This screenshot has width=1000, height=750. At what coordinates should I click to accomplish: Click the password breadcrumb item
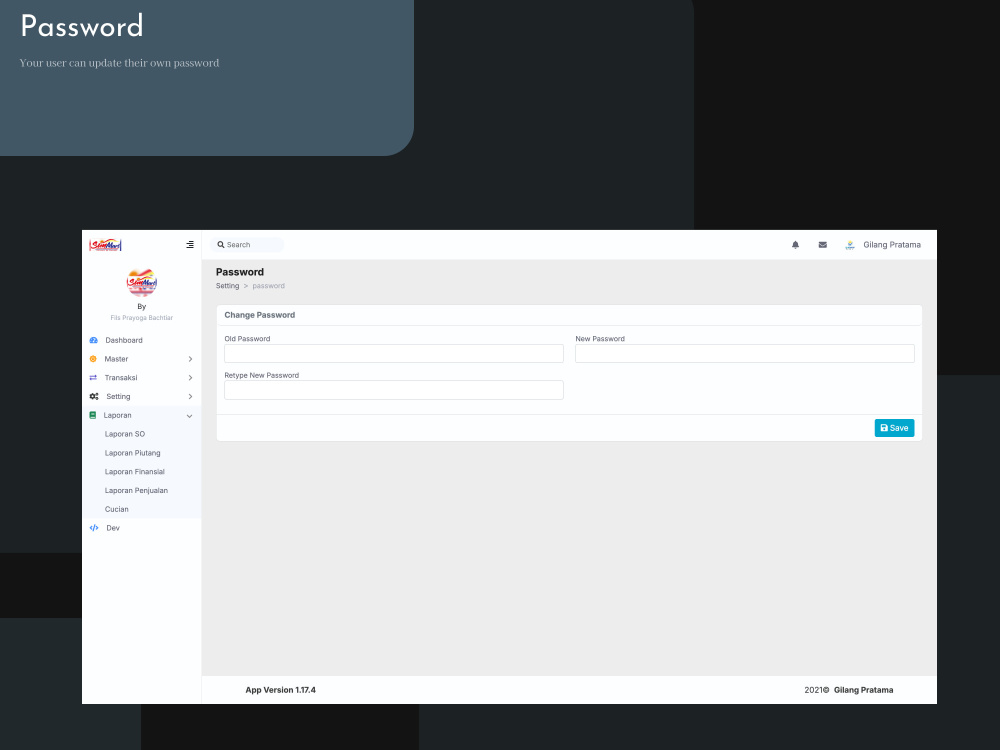click(268, 286)
